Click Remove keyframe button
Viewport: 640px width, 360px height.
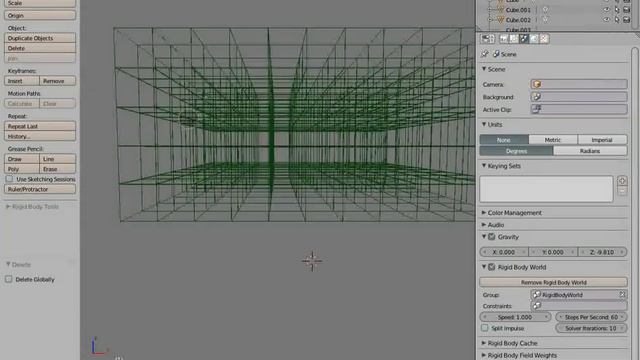(x=58, y=81)
